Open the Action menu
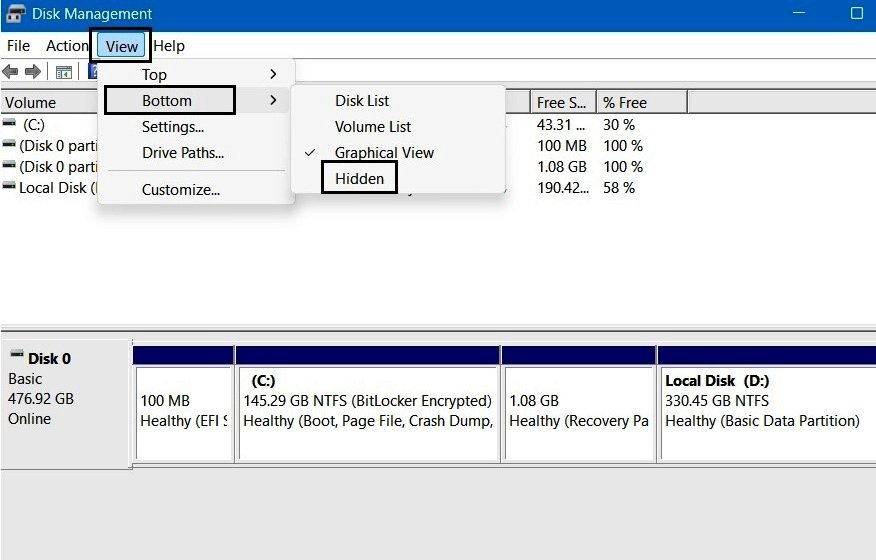 pyautogui.click(x=67, y=46)
